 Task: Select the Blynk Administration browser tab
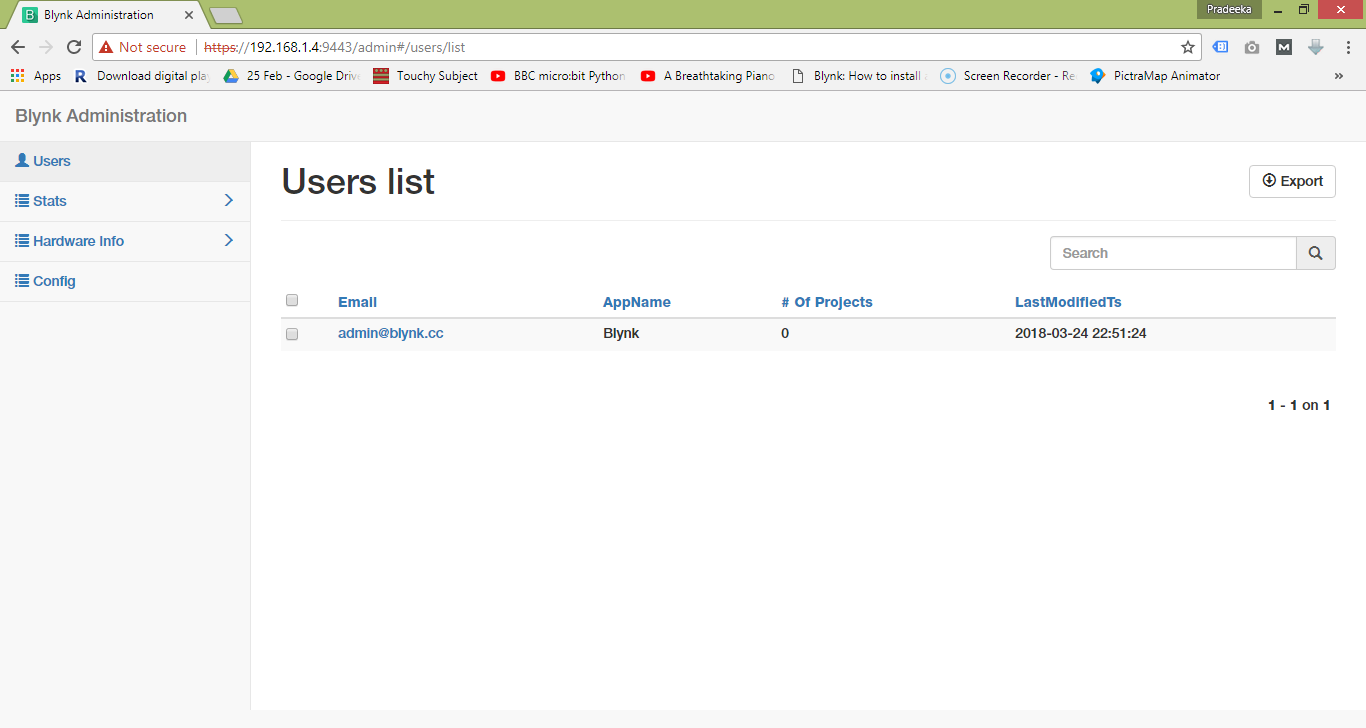click(x=105, y=15)
